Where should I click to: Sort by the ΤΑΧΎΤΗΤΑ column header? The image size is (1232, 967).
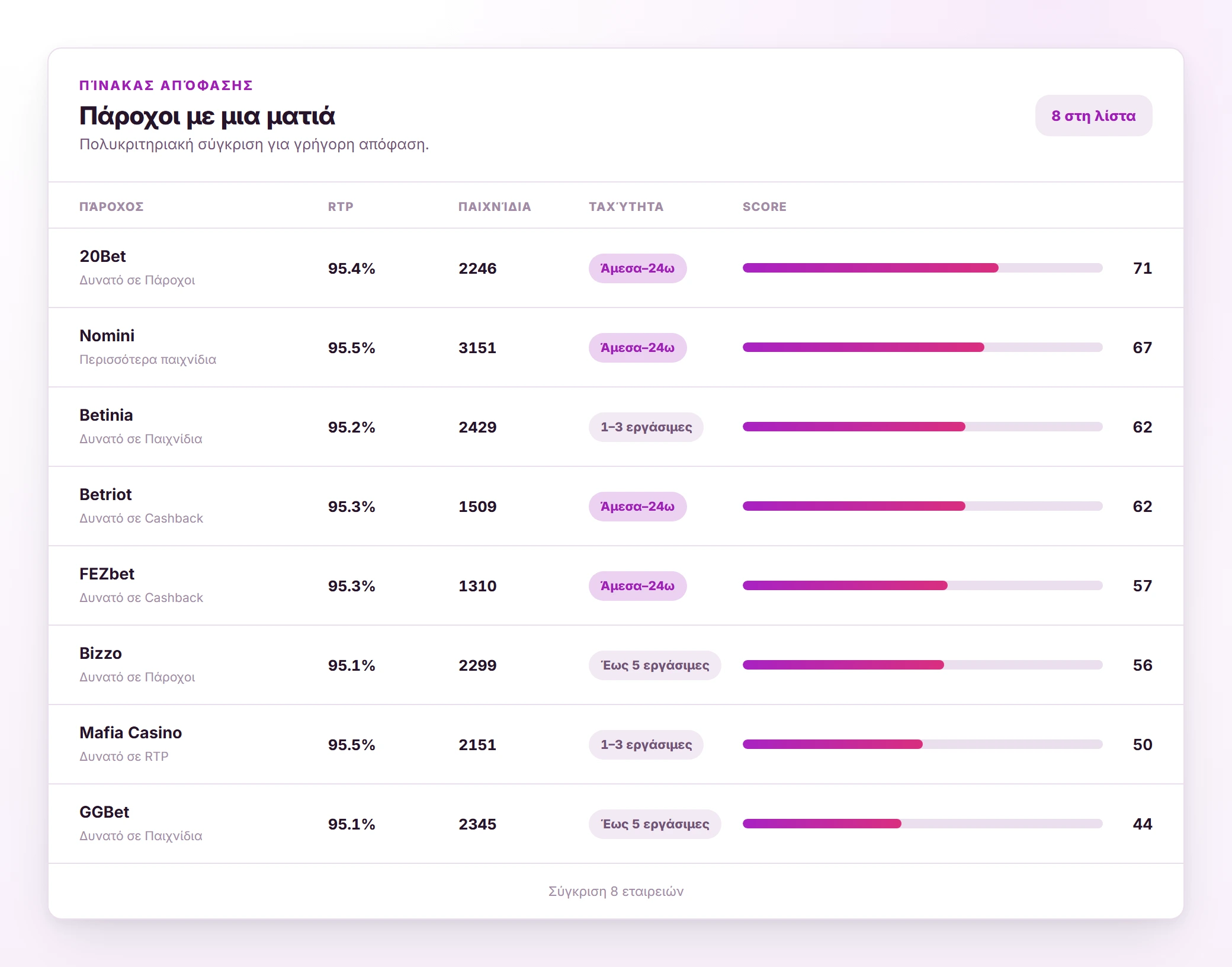(x=626, y=207)
